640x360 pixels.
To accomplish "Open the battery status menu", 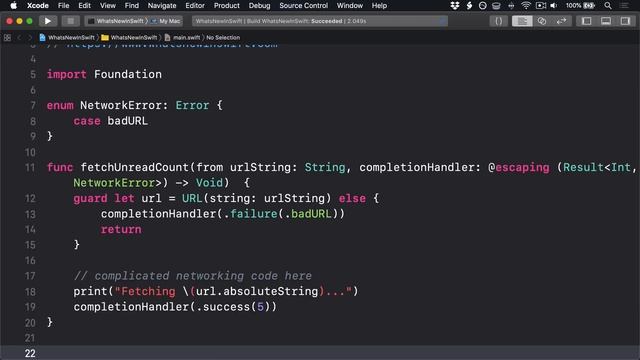I will pyautogui.click(x=580, y=5).
